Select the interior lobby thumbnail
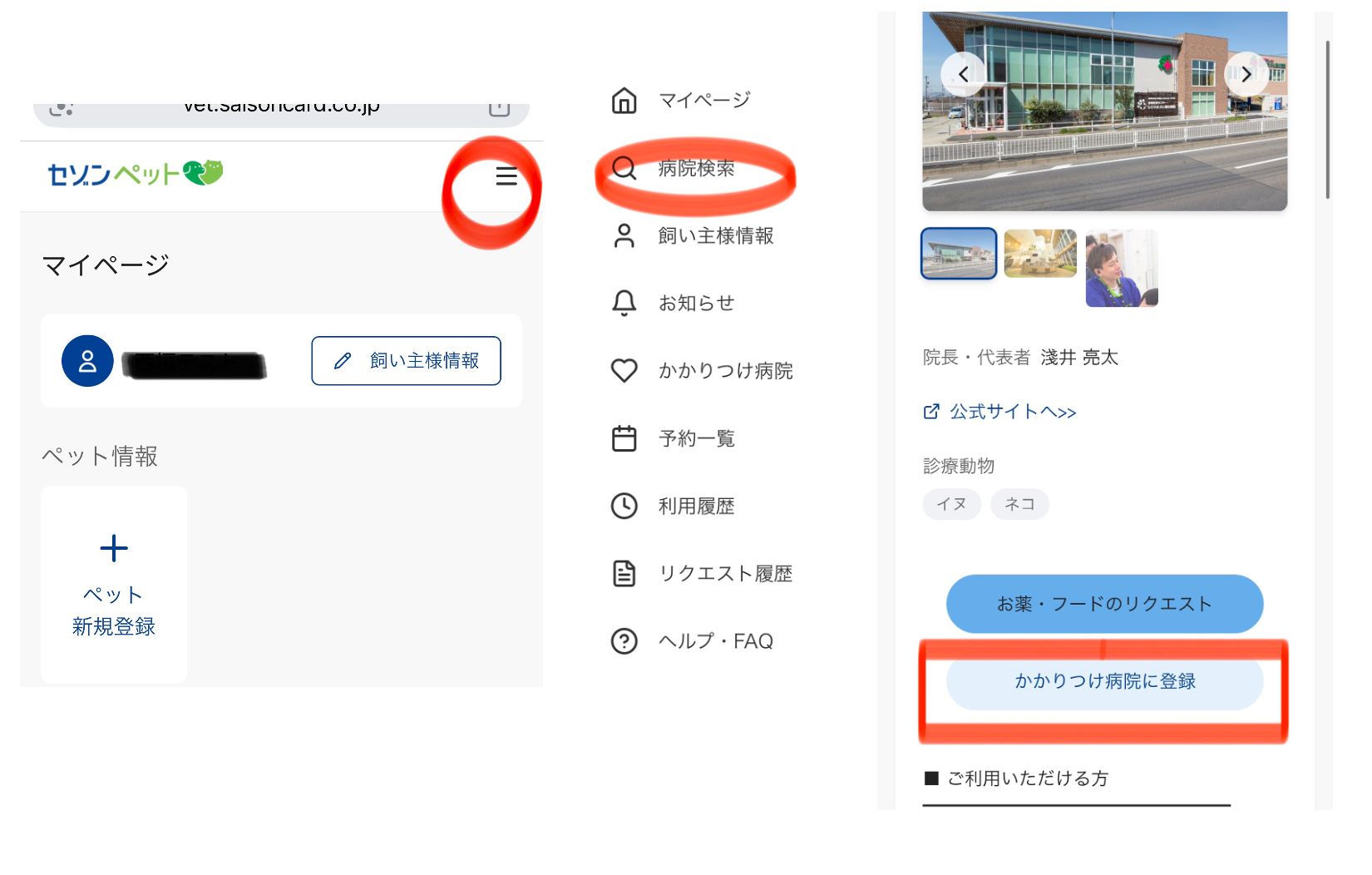 tap(1040, 253)
